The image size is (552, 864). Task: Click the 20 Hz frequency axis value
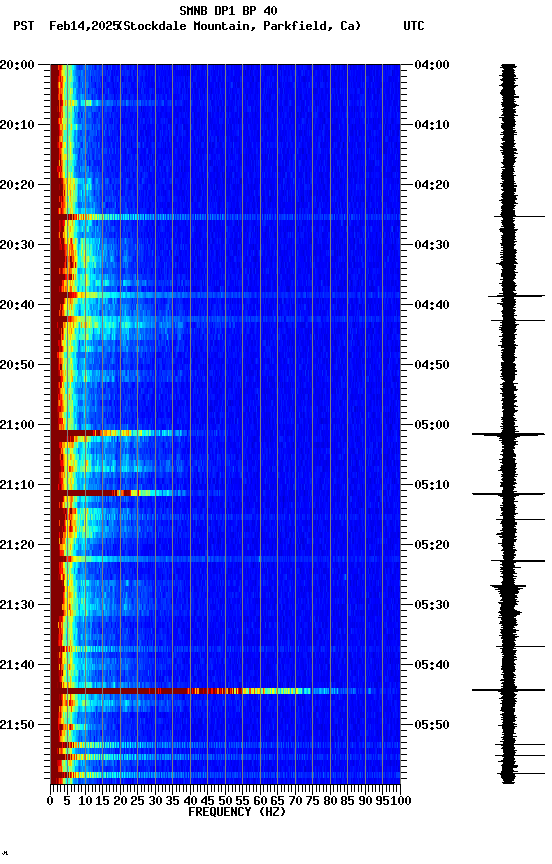pos(120,802)
